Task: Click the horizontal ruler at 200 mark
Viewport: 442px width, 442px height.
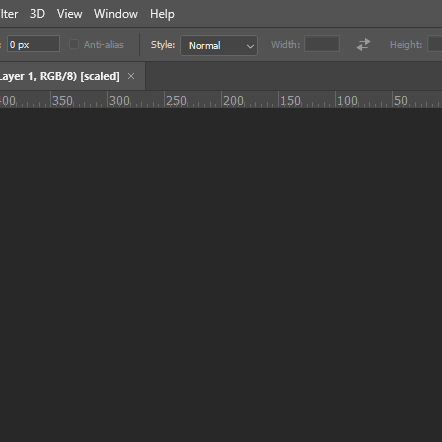Action: 233,101
